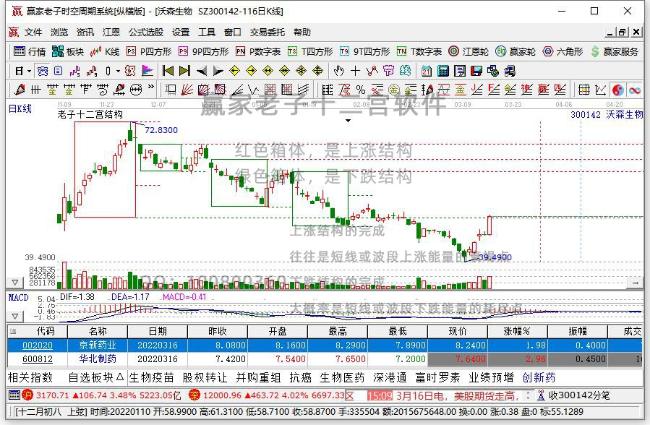This screenshot has height=425, width=650.
Task: Open stock code 600812 link
Action: 37,359
